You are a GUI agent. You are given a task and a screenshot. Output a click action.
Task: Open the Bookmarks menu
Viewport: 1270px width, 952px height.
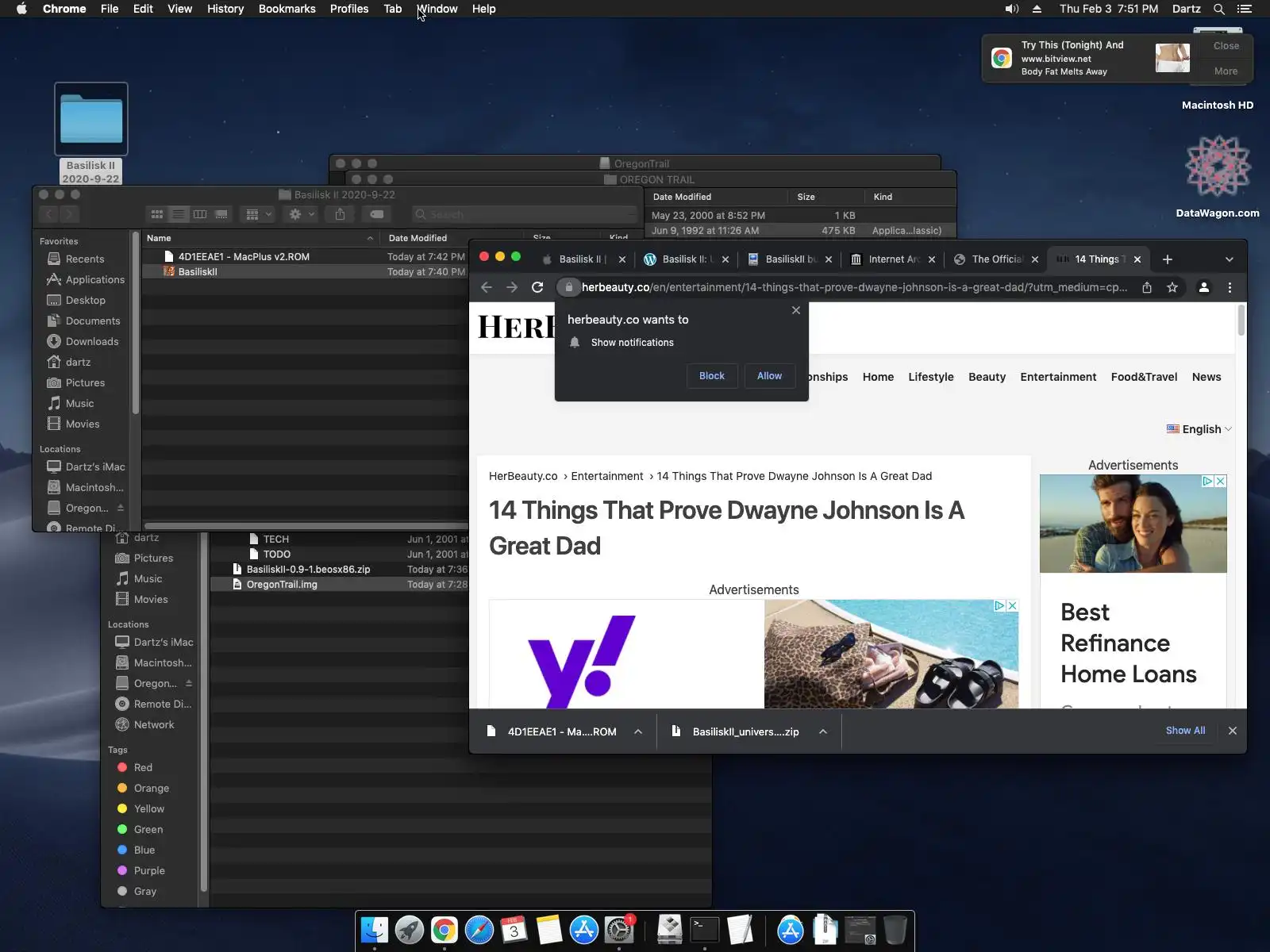tap(287, 9)
